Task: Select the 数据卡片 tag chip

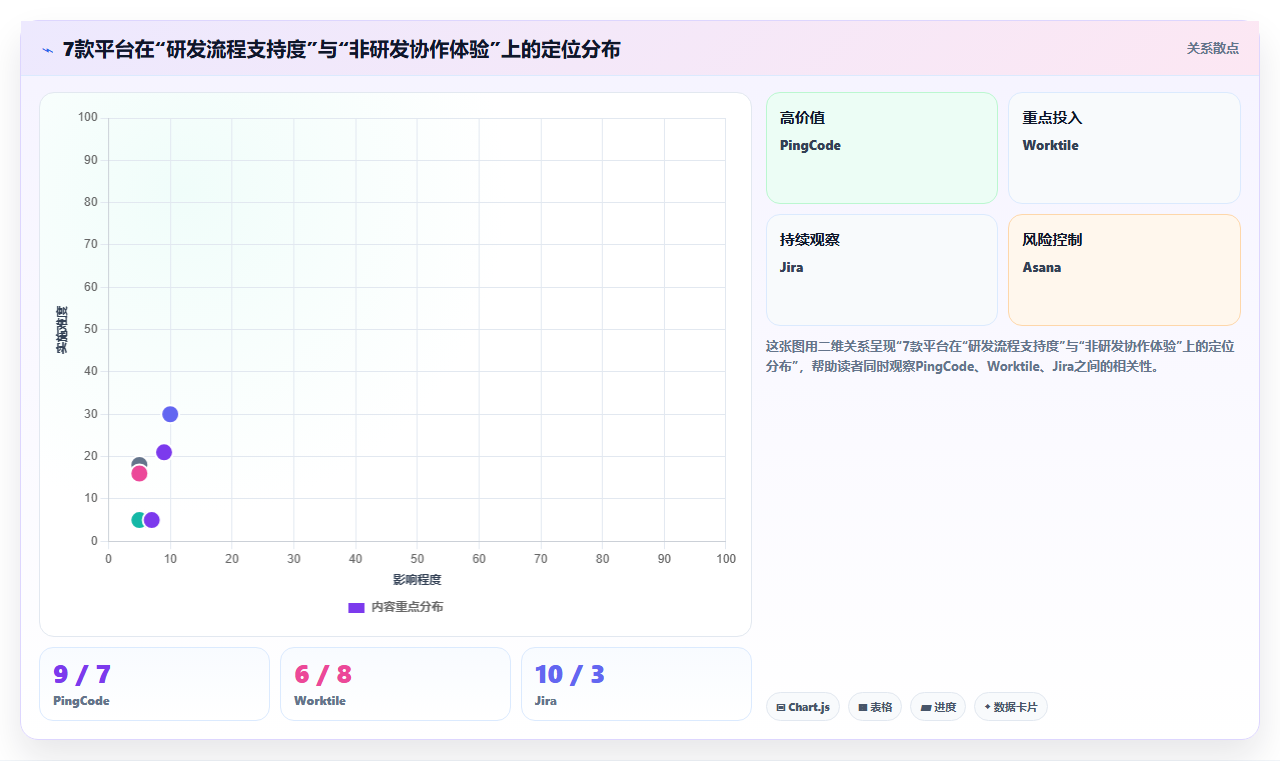Action: pos(1011,707)
